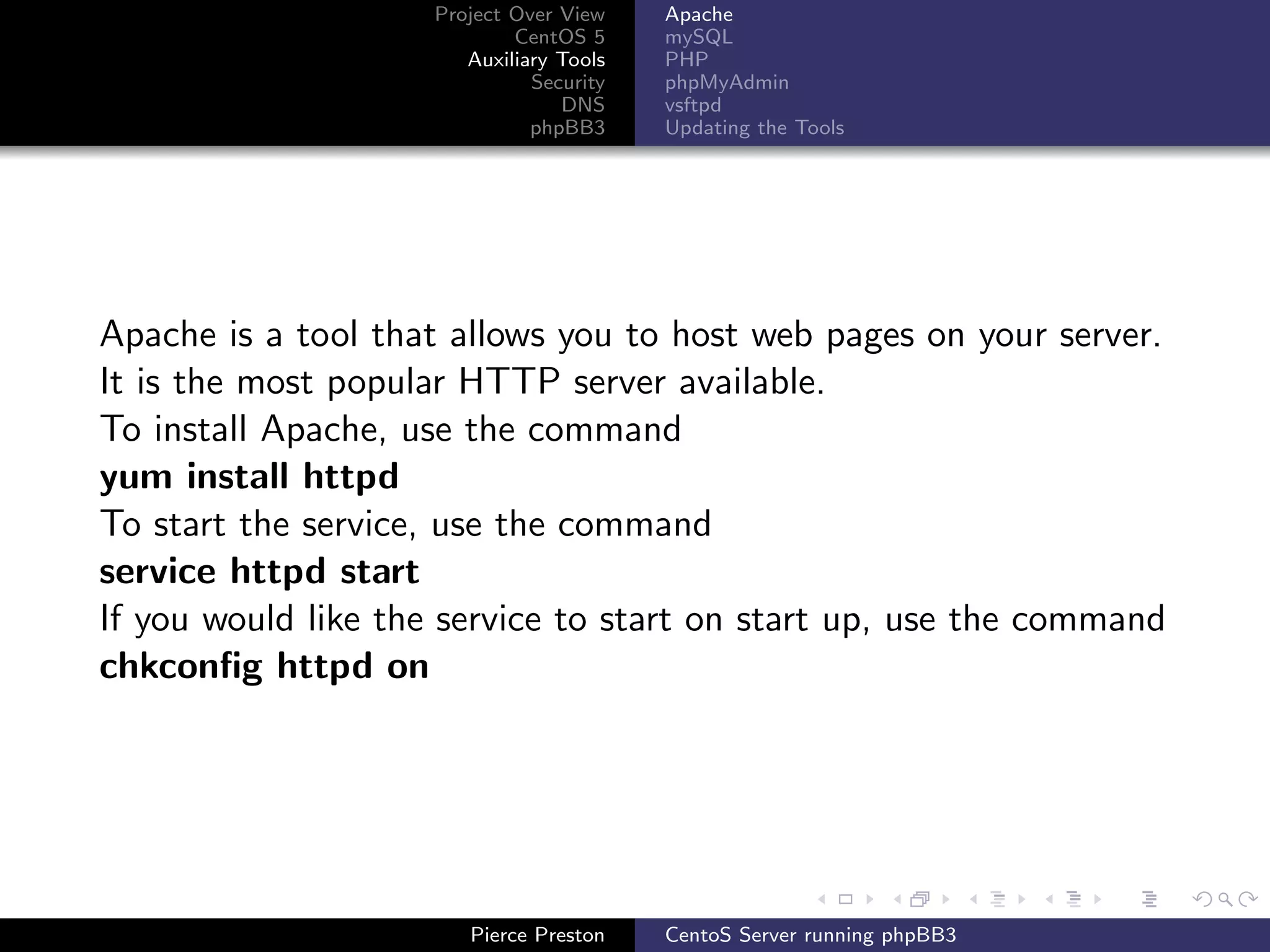Click the presentation outline icon
Screen dimensions: 1270x952
(1149, 899)
